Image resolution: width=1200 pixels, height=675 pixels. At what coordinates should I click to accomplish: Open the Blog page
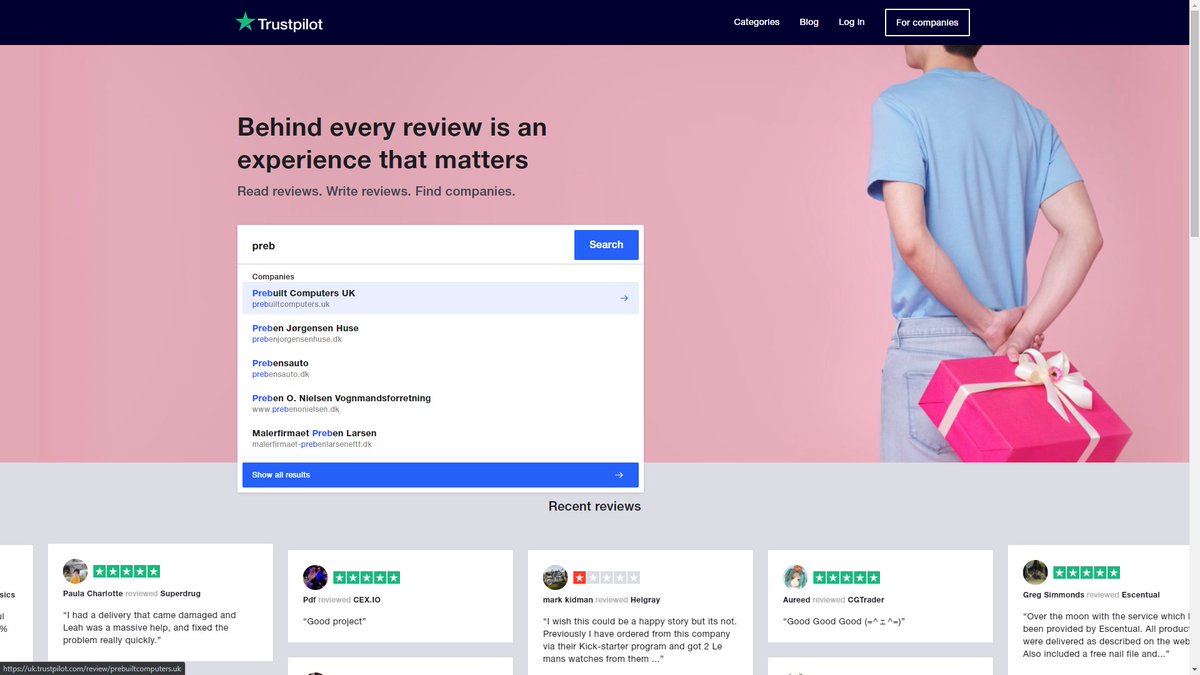point(809,22)
